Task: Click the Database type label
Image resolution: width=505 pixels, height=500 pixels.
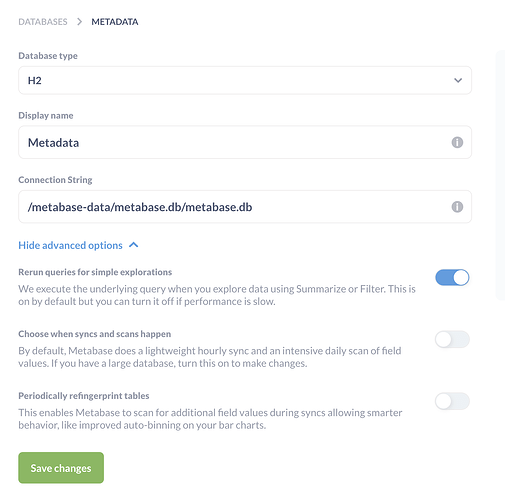Action: tap(48, 56)
